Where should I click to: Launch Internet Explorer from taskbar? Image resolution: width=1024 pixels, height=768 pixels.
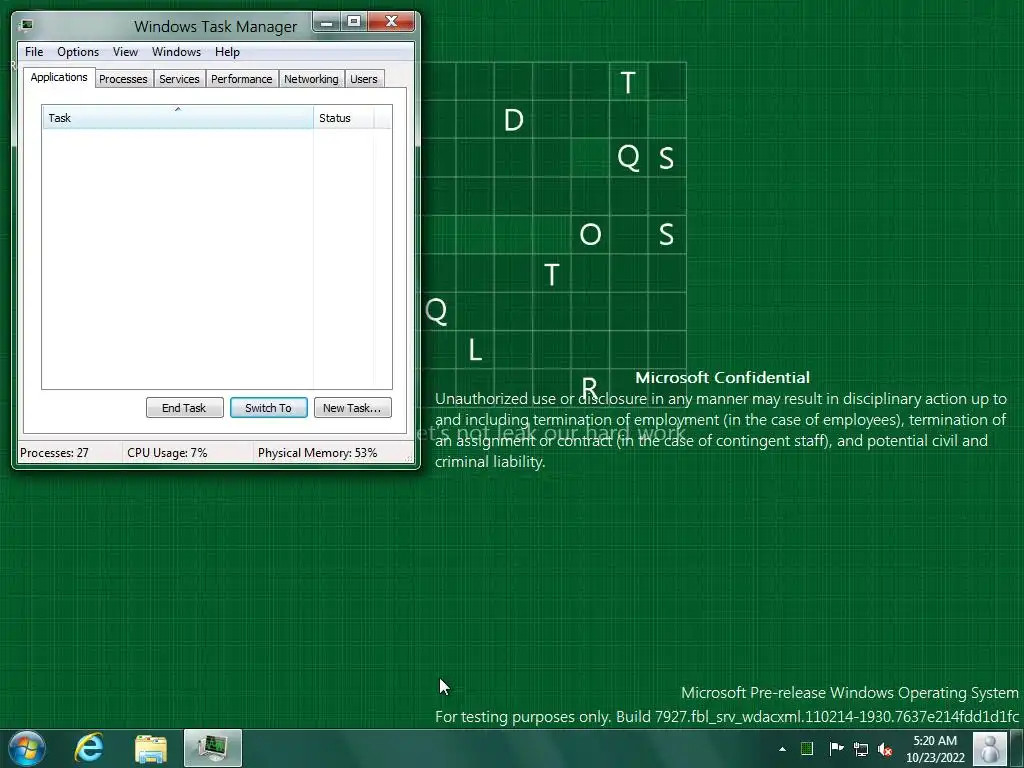89,748
